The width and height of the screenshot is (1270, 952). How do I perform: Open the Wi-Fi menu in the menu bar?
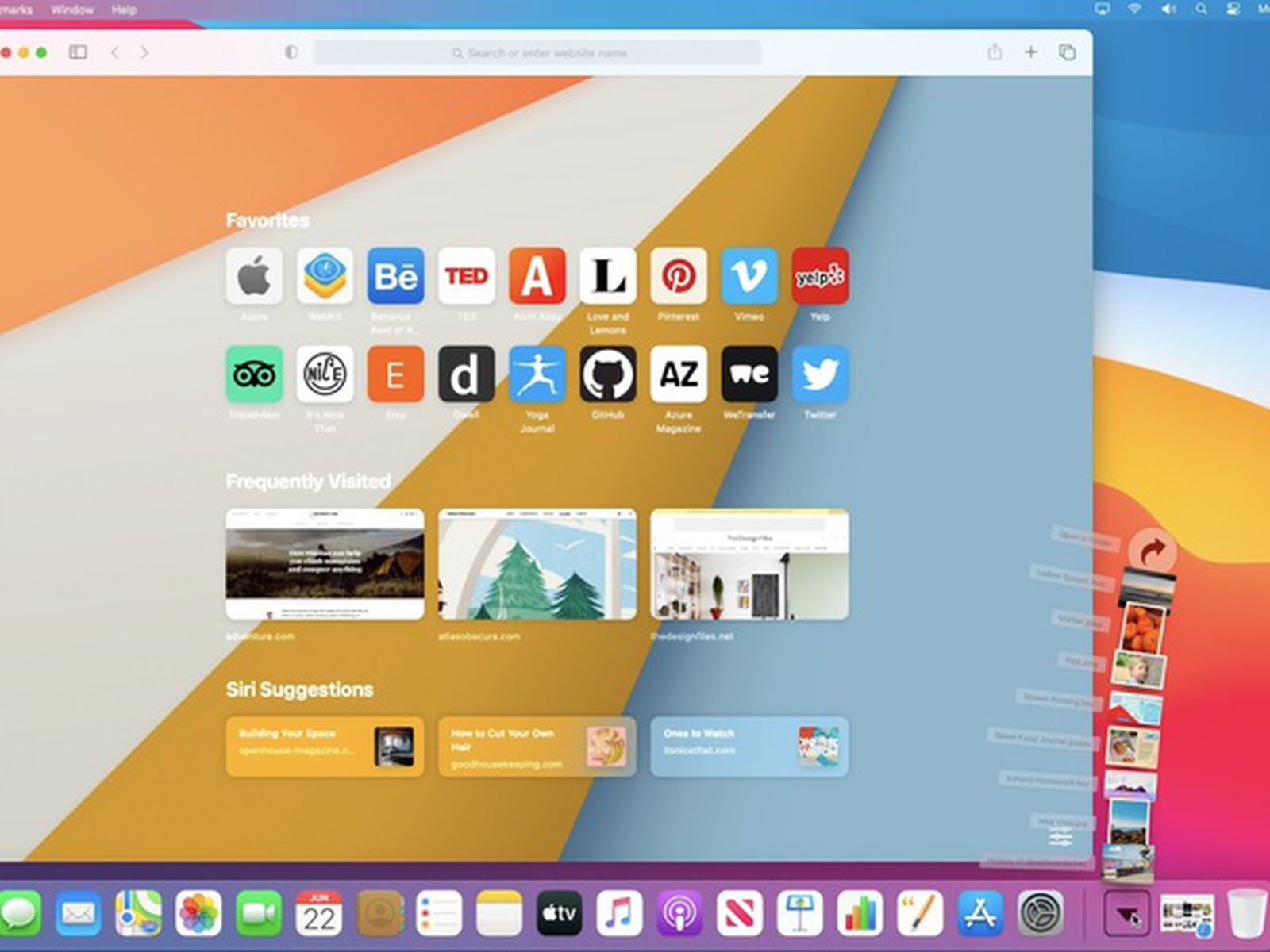[1133, 10]
